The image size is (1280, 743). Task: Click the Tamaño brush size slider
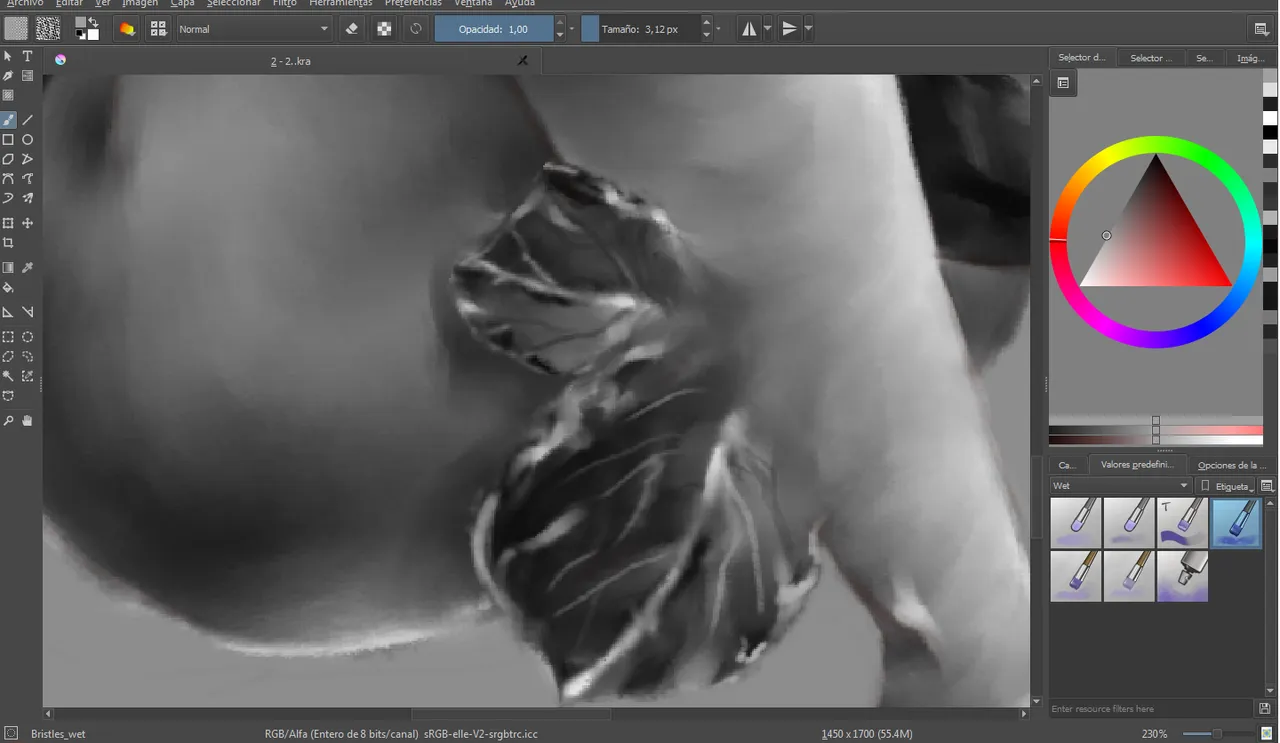point(640,29)
